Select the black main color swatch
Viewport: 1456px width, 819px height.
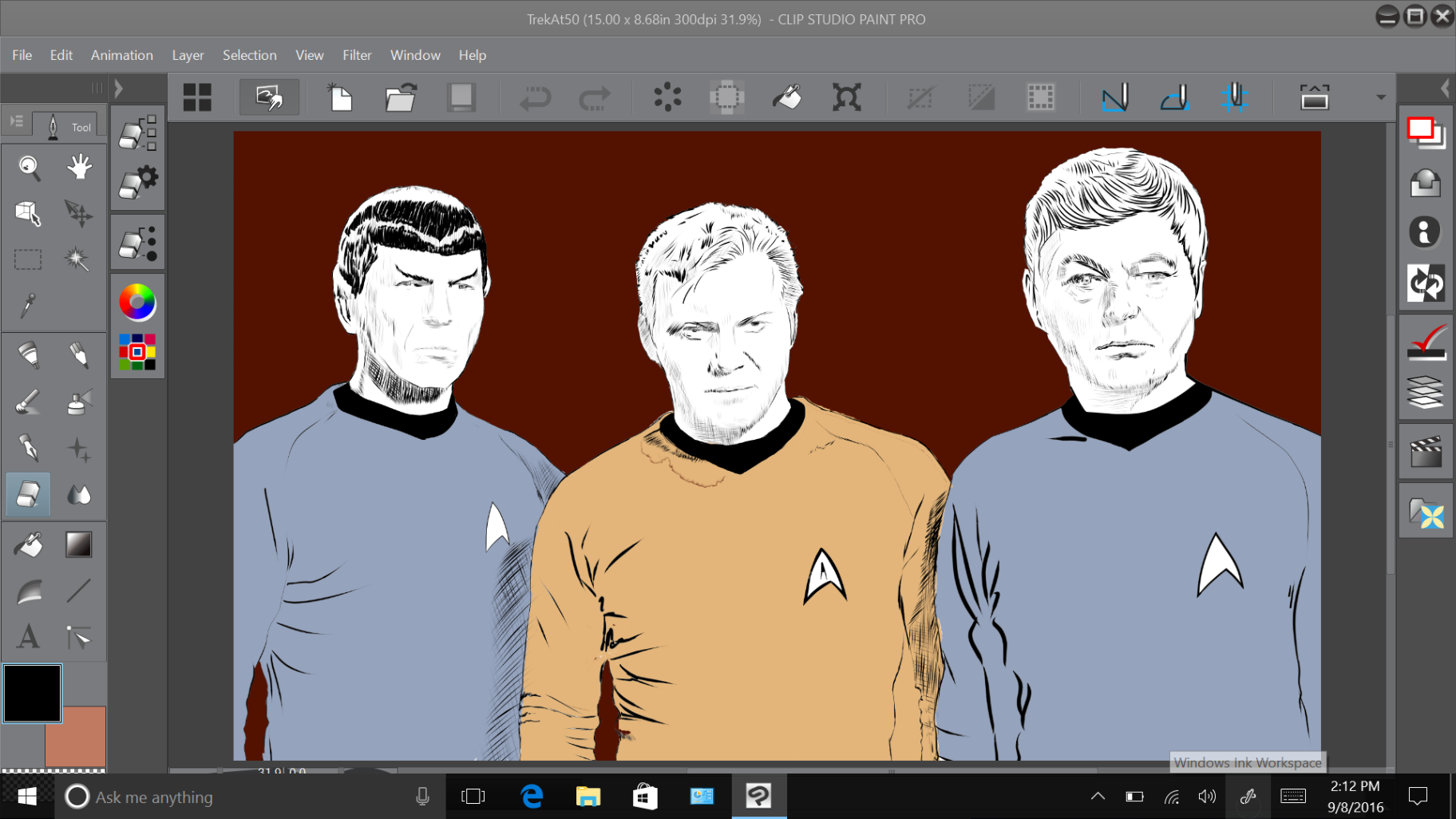[32, 694]
